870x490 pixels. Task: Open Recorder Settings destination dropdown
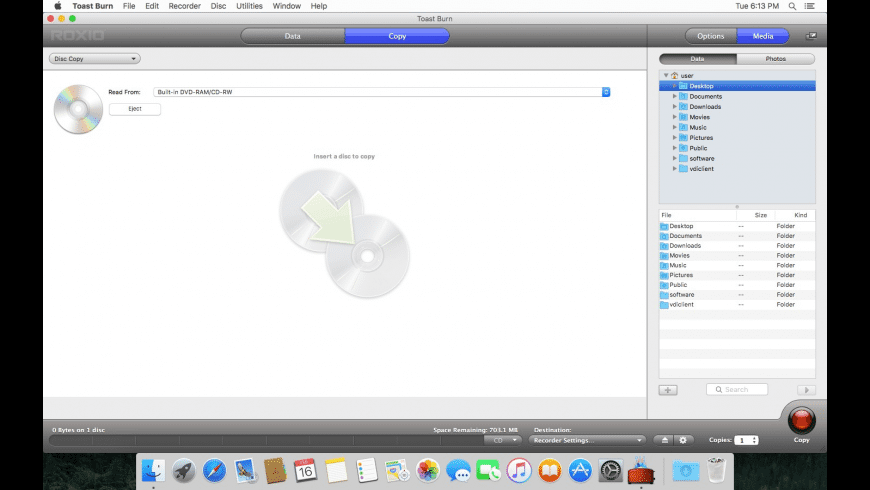[x=587, y=440]
